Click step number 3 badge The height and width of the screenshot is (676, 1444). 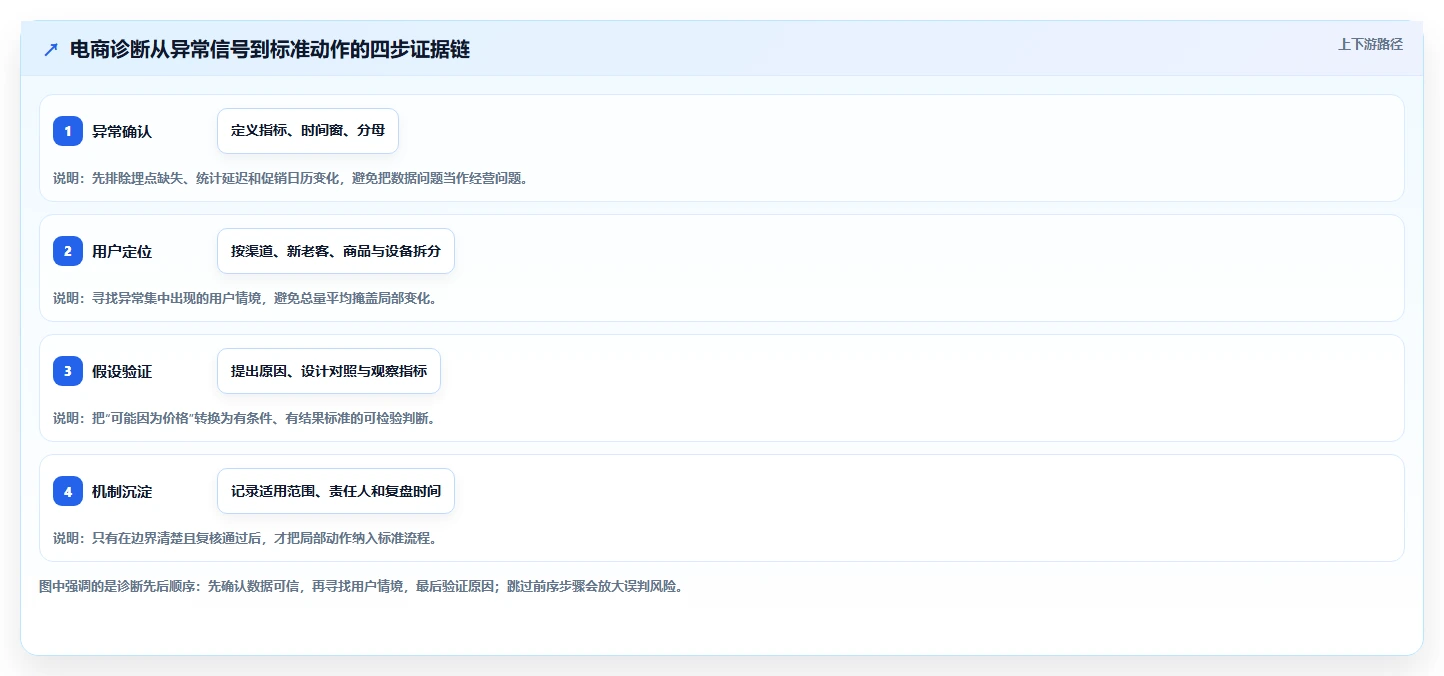click(68, 371)
